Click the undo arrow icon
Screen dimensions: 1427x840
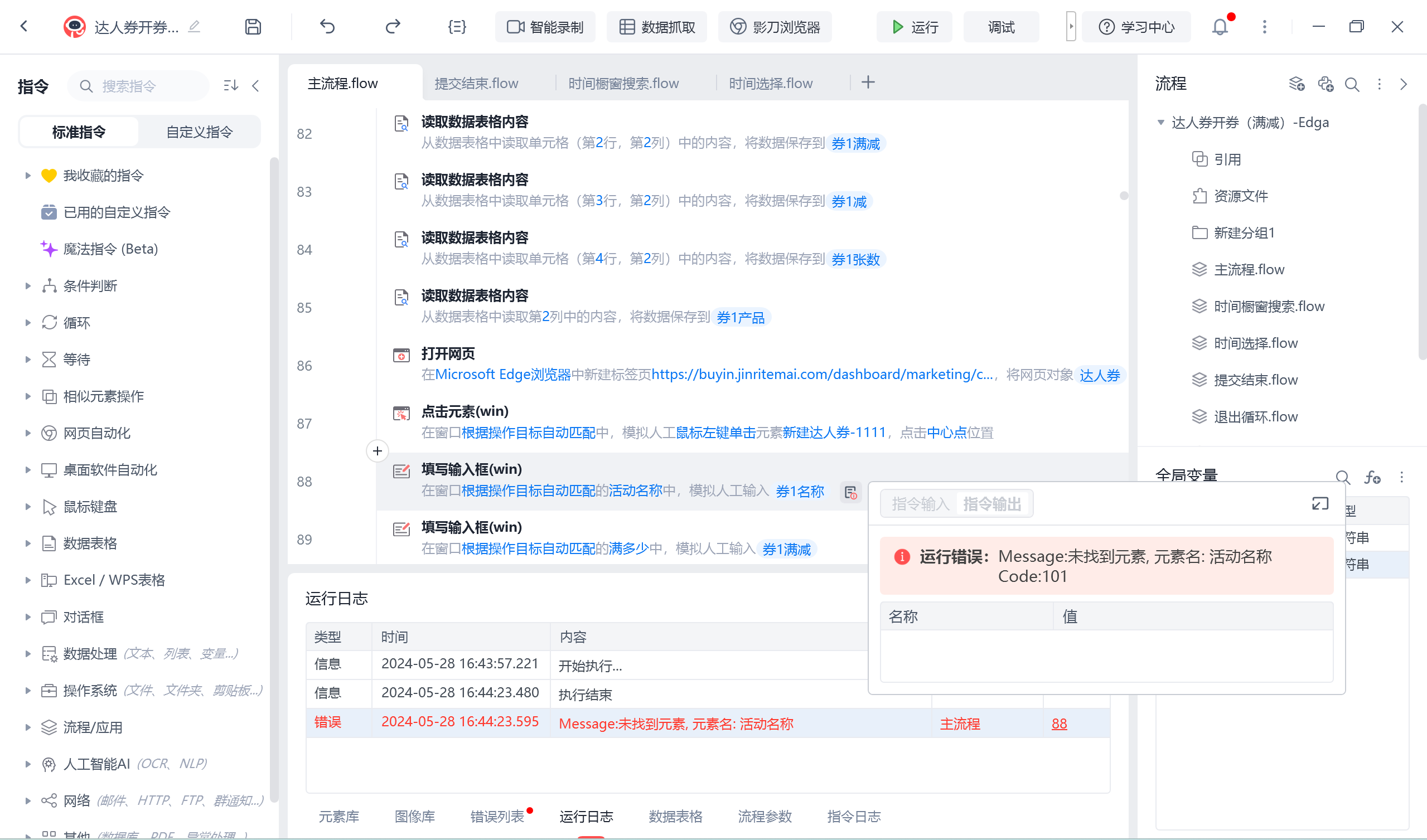coord(327,27)
